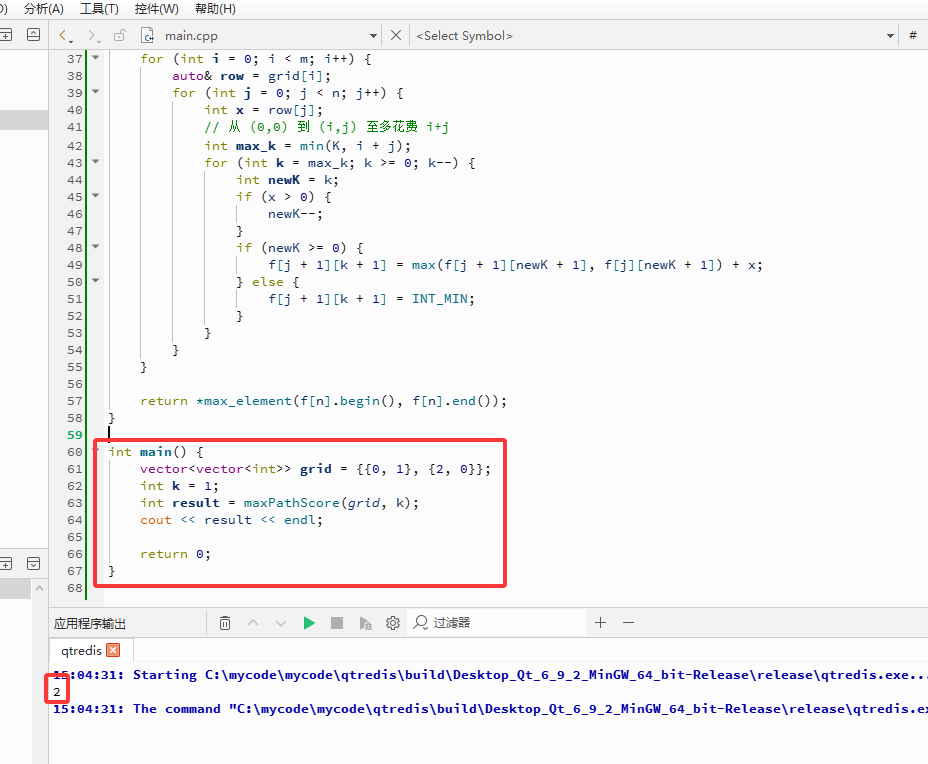The height and width of the screenshot is (764, 928).
Task: Click the 过滤器 filter input field
Action: tap(497, 623)
